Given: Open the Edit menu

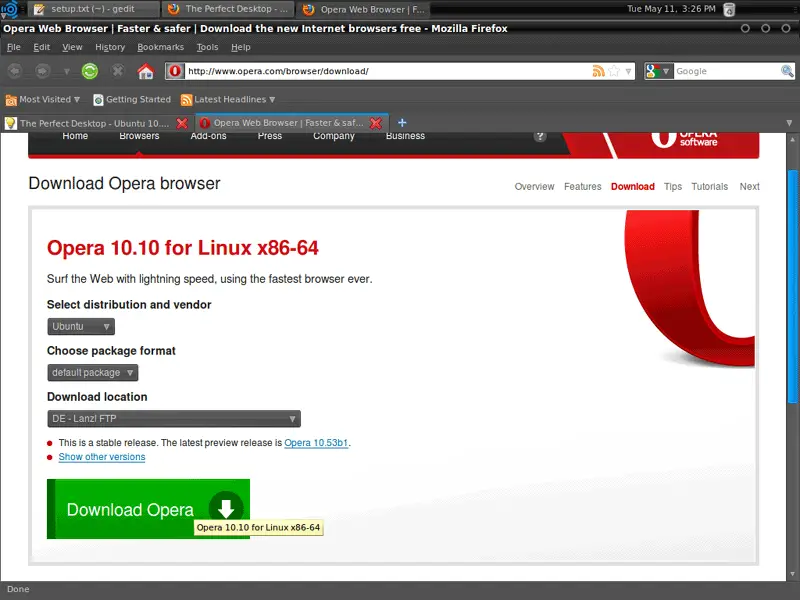Looking at the screenshot, I should pos(41,47).
